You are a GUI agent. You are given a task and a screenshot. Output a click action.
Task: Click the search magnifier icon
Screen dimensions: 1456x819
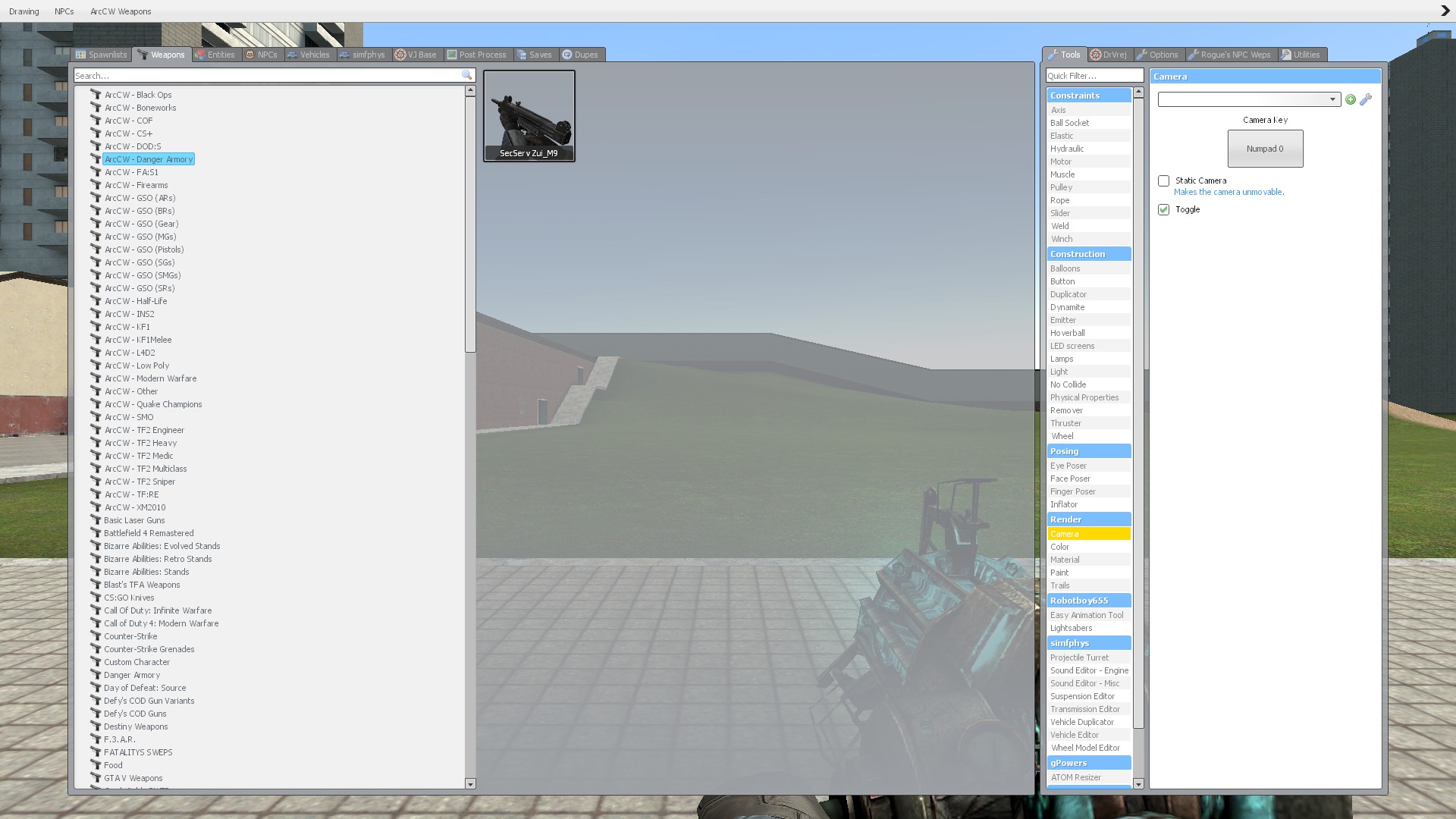466,75
